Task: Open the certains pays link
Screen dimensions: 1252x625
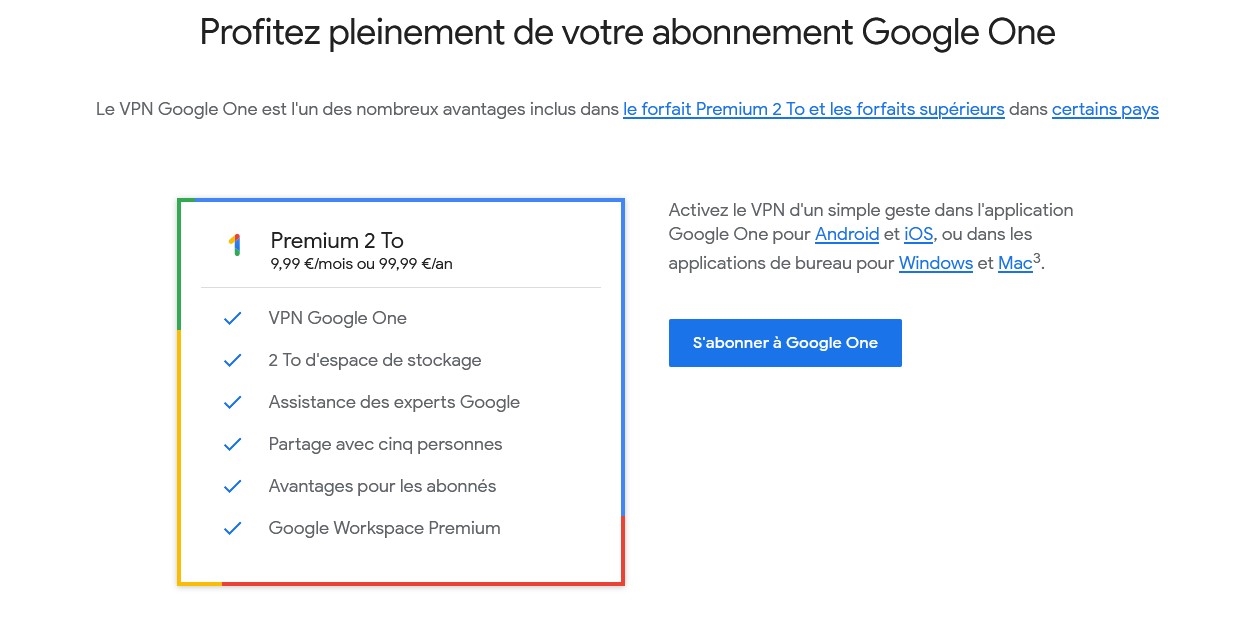Action: [x=1104, y=109]
